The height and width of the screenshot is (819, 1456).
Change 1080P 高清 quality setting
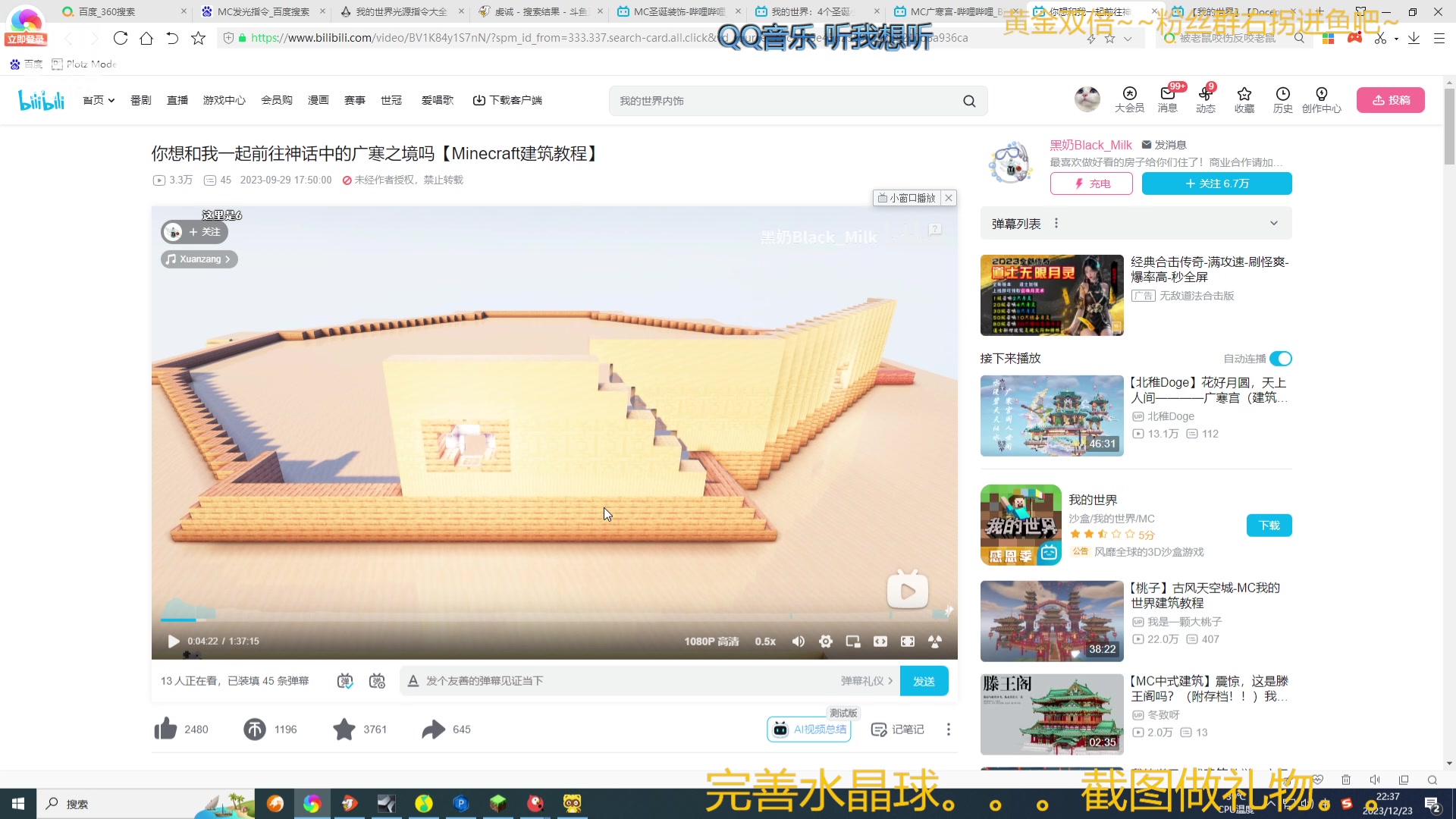711,642
